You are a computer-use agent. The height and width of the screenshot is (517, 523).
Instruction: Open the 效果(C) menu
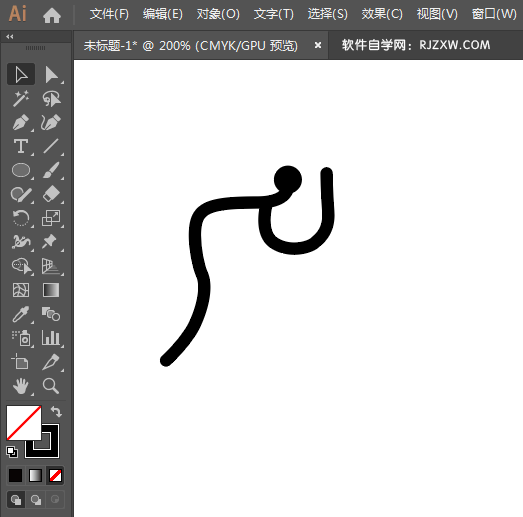(x=382, y=14)
